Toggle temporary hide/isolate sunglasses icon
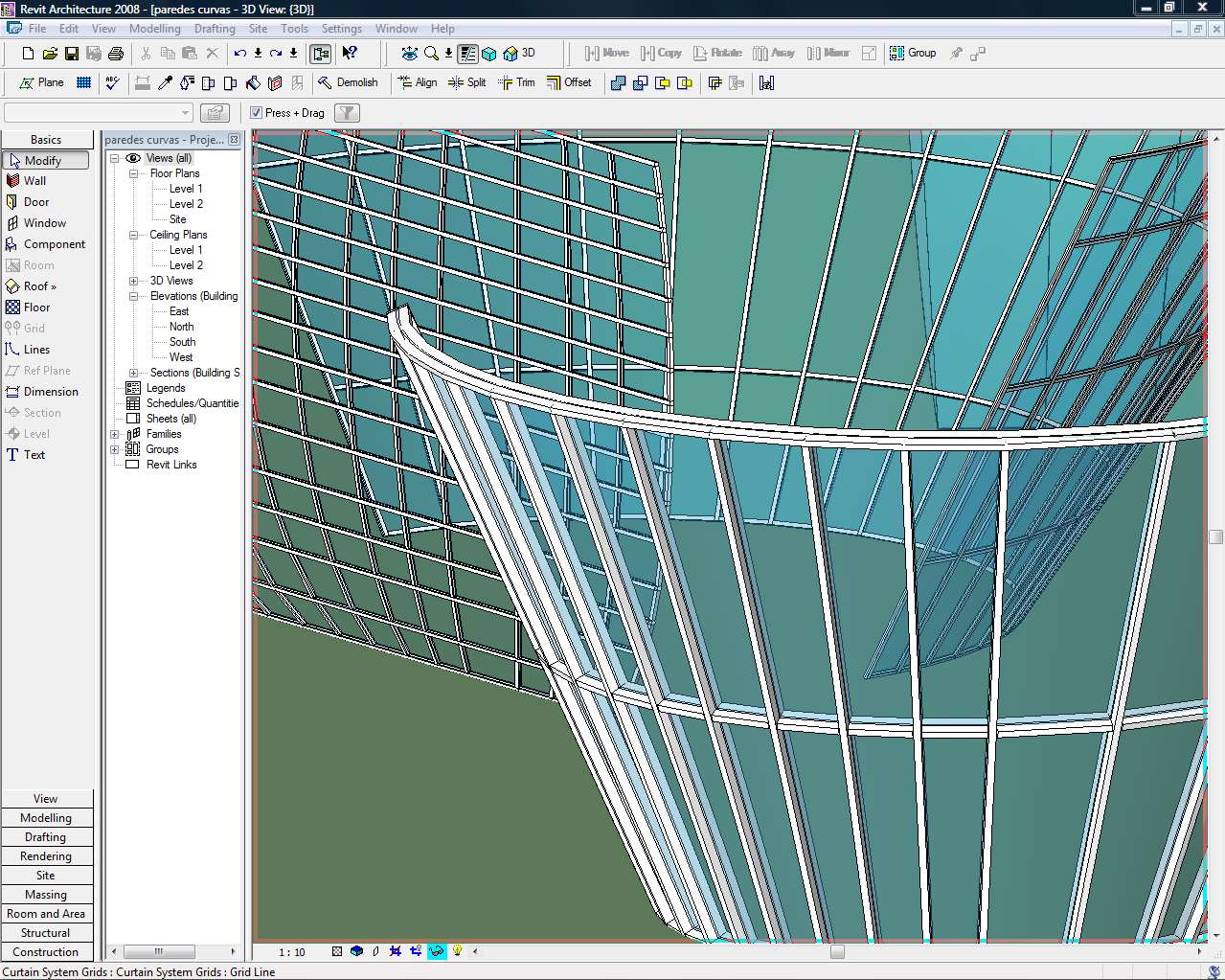Image resolution: width=1225 pixels, height=980 pixels. pyautogui.click(x=437, y=951)
